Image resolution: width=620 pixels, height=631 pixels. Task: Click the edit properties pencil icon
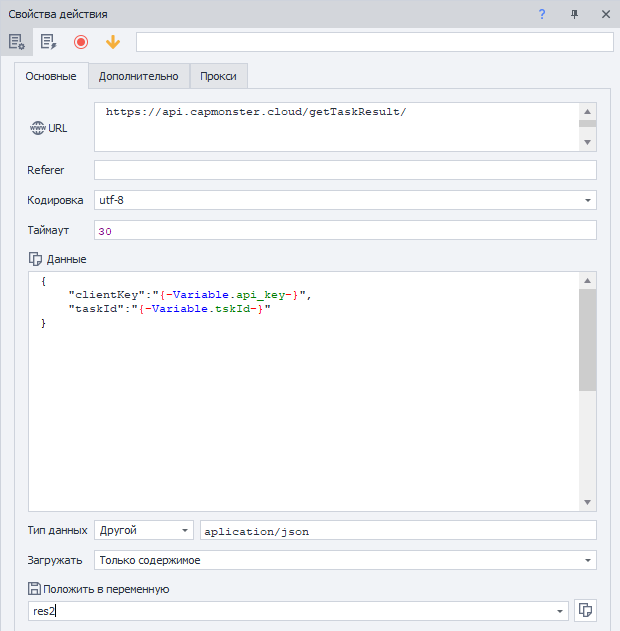point(47,42)
